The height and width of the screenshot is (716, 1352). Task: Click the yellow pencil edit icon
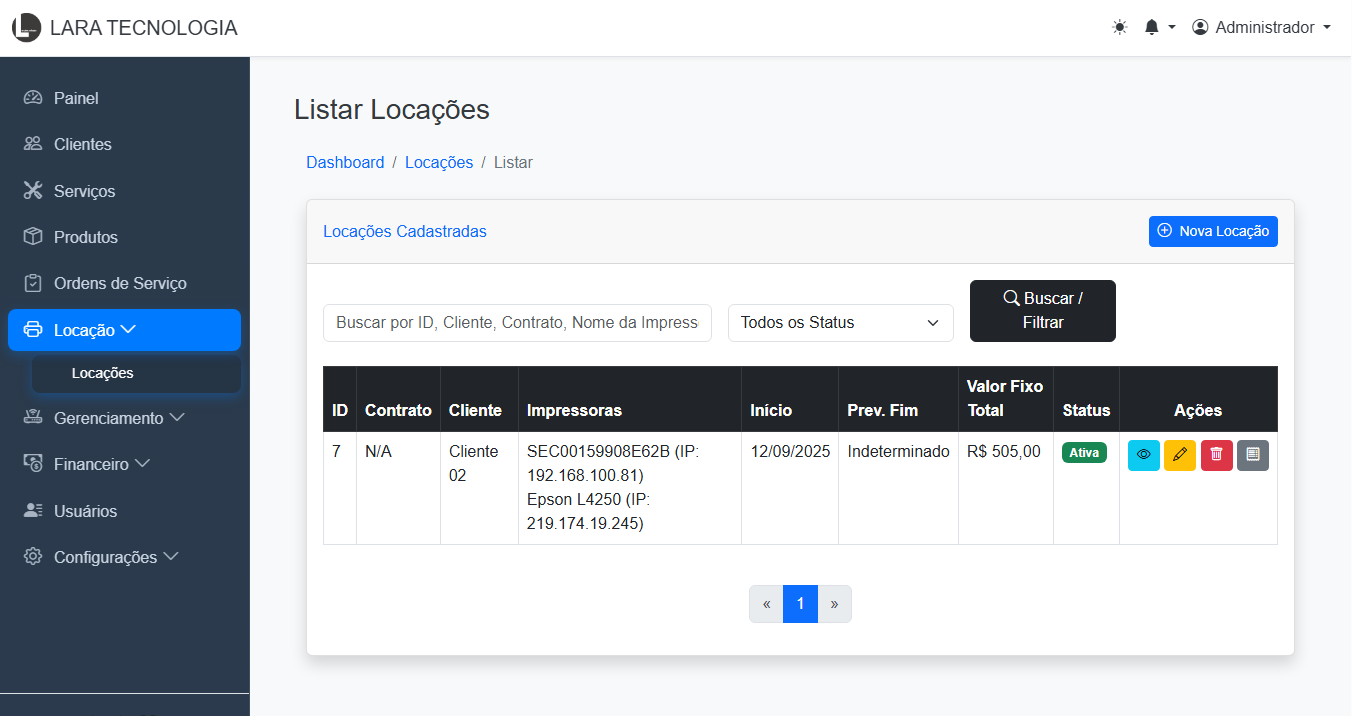point(1180,455)
